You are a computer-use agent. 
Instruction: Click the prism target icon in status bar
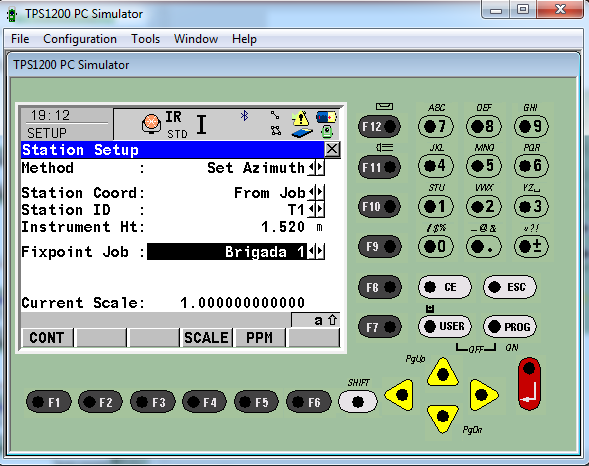coord(151,124)
